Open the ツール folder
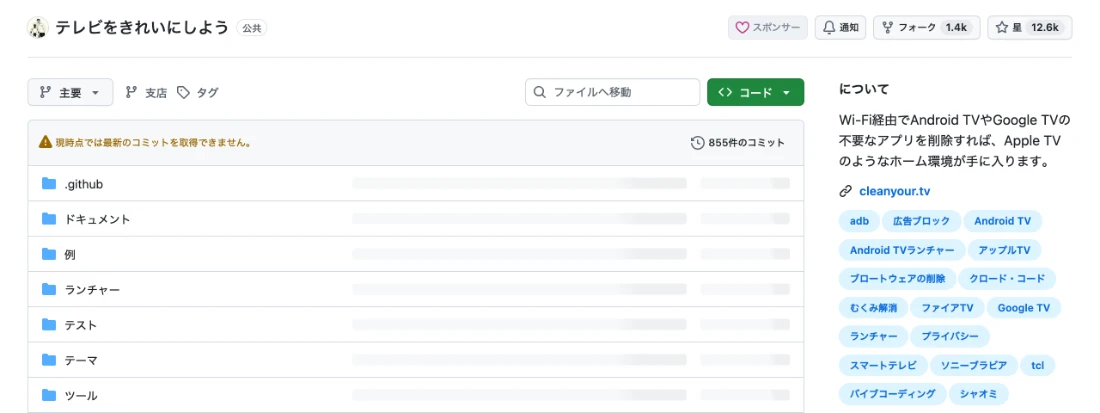Screen dimensions: 1100x413 coord(81,395)
